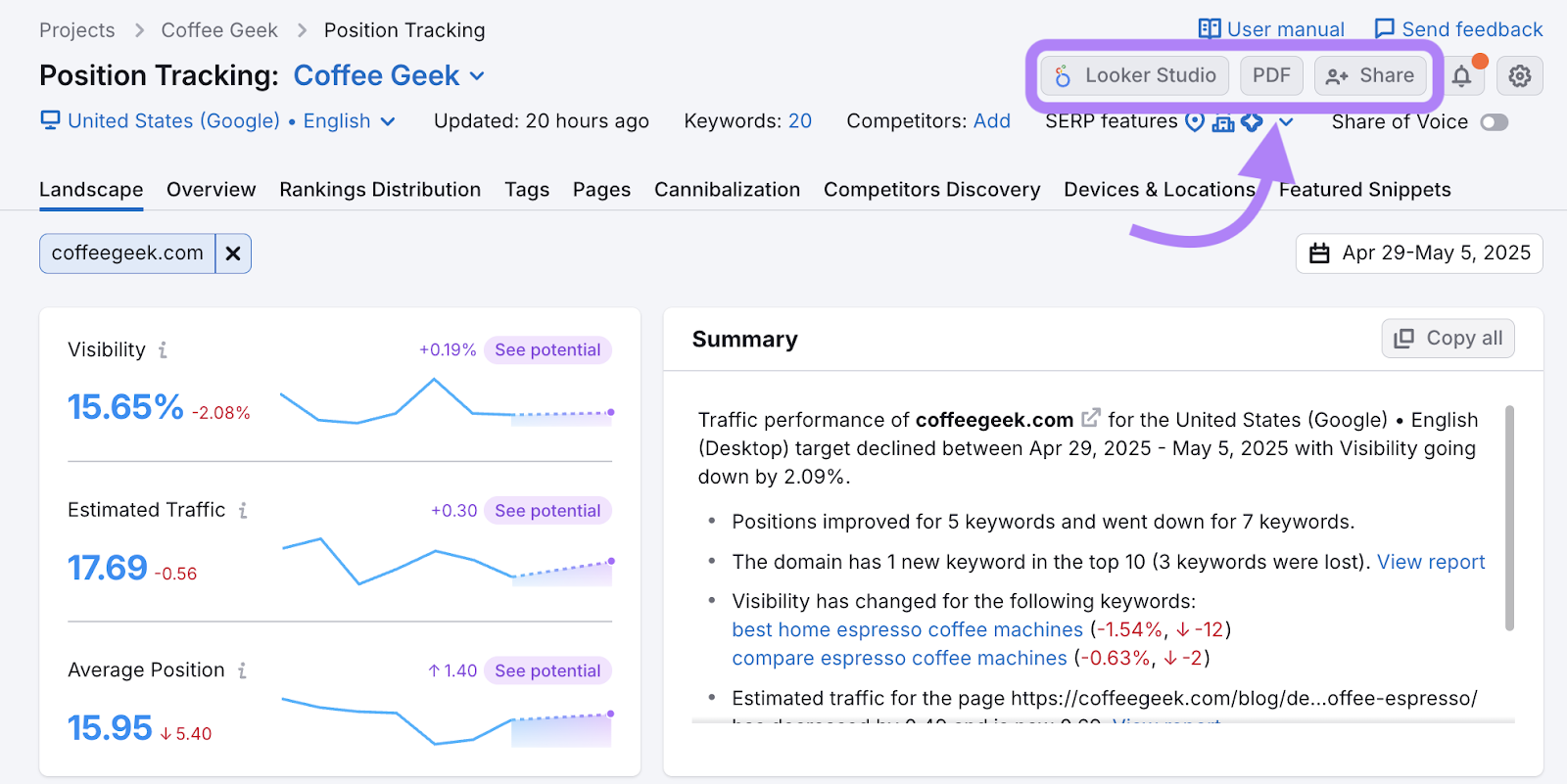Click the Copy all button
The height and width of the screenshot is (784, 1567).
tap(1448, 339)
